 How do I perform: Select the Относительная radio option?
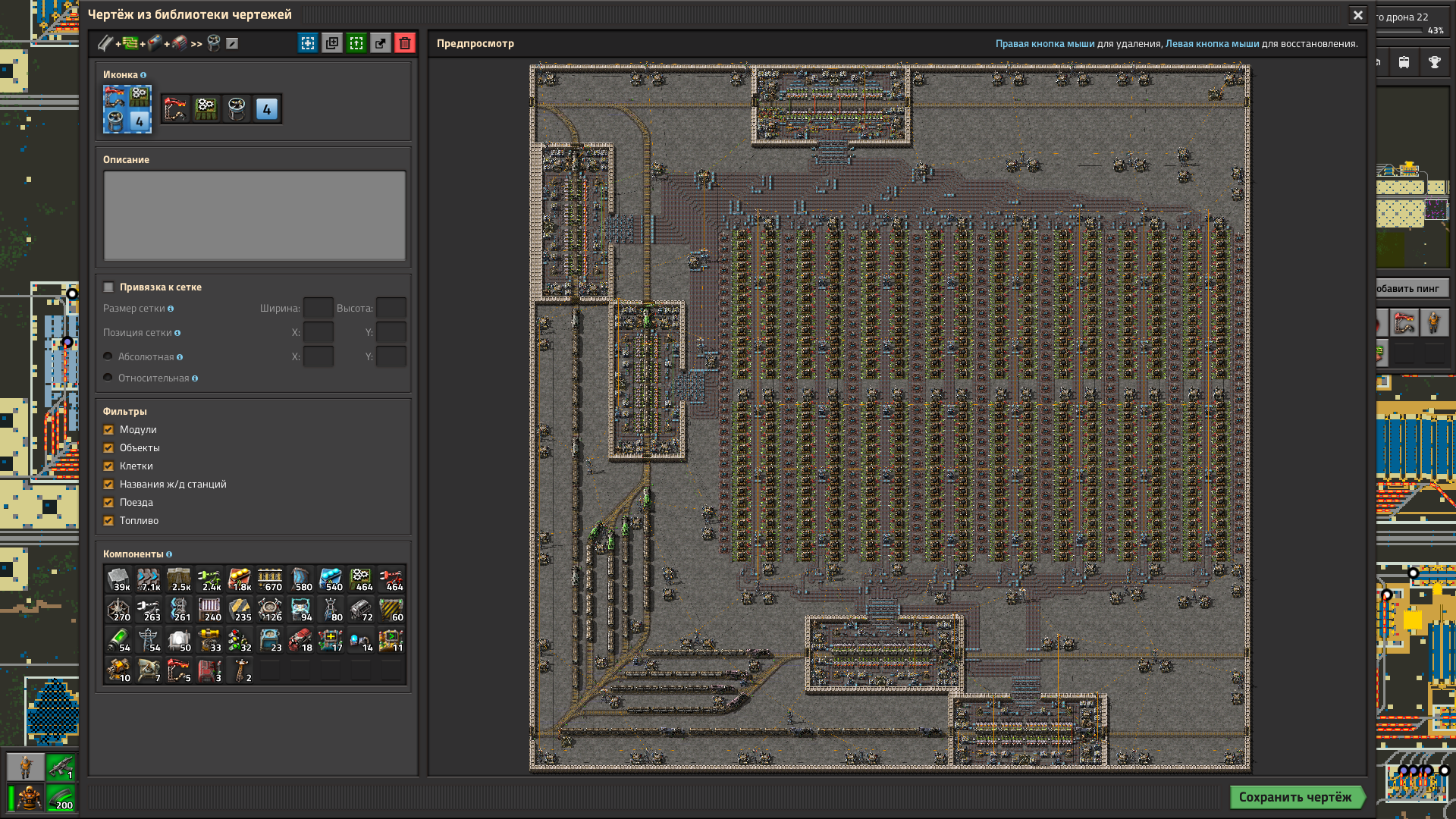[x=108, y=378]
